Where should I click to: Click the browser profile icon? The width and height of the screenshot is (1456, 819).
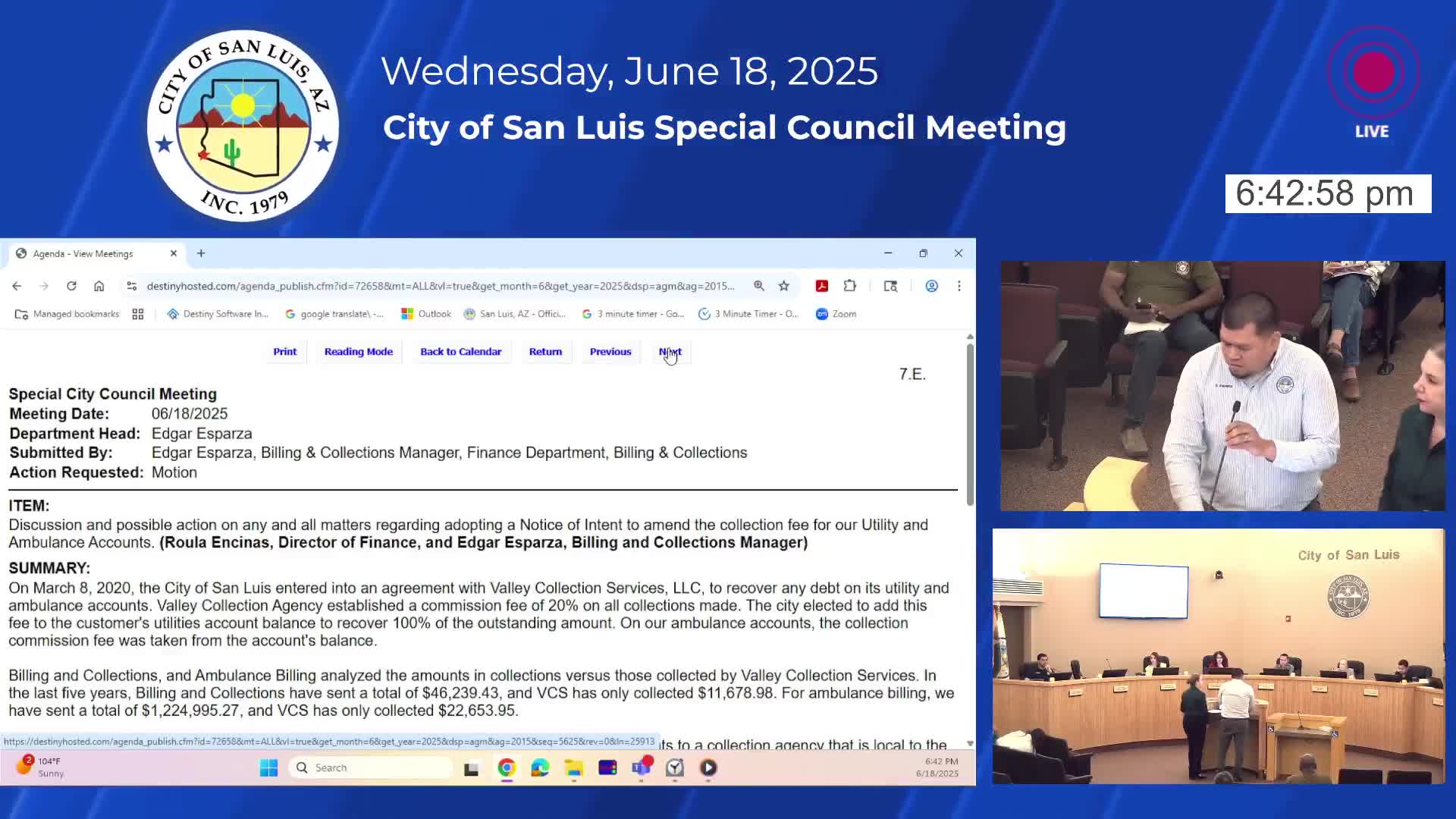click(931, 286)
